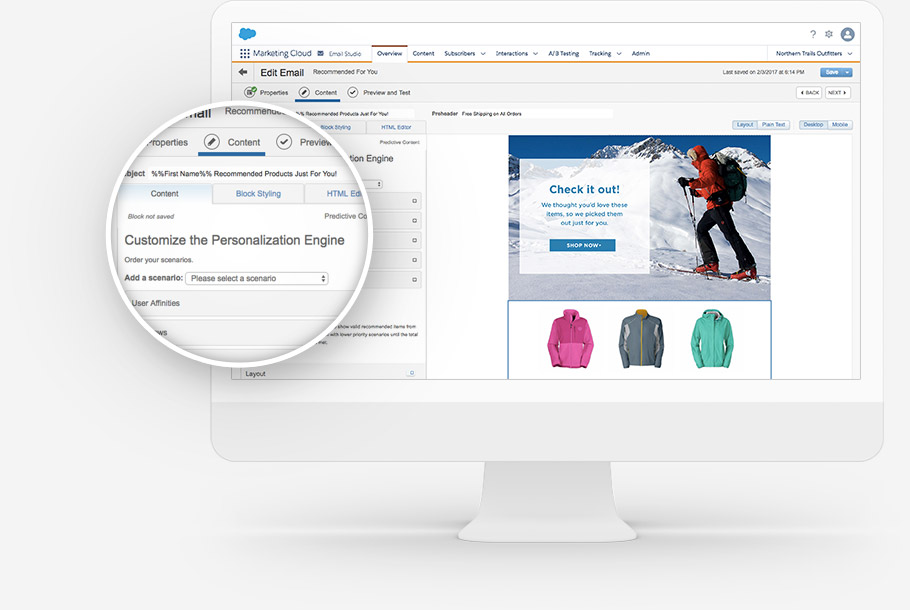Select the teal jacket product image

point(712,339)
